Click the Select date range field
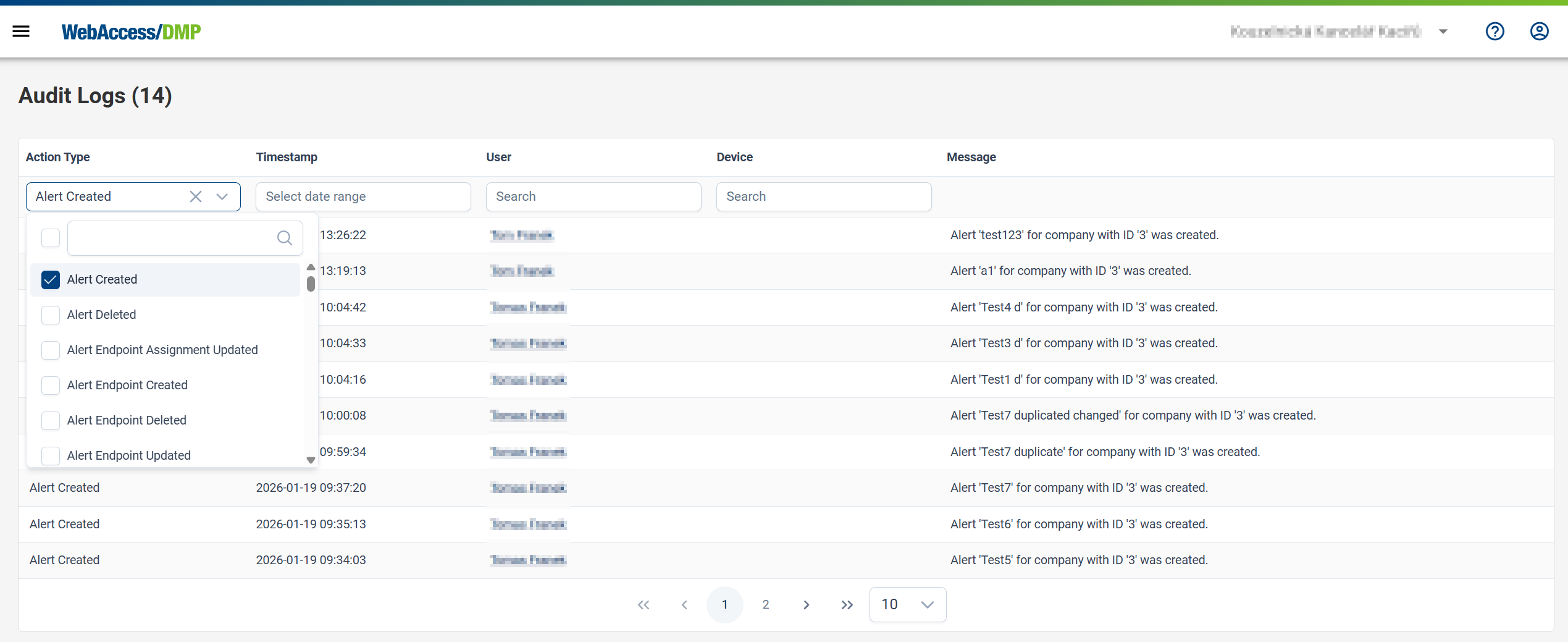 point(363,196)
